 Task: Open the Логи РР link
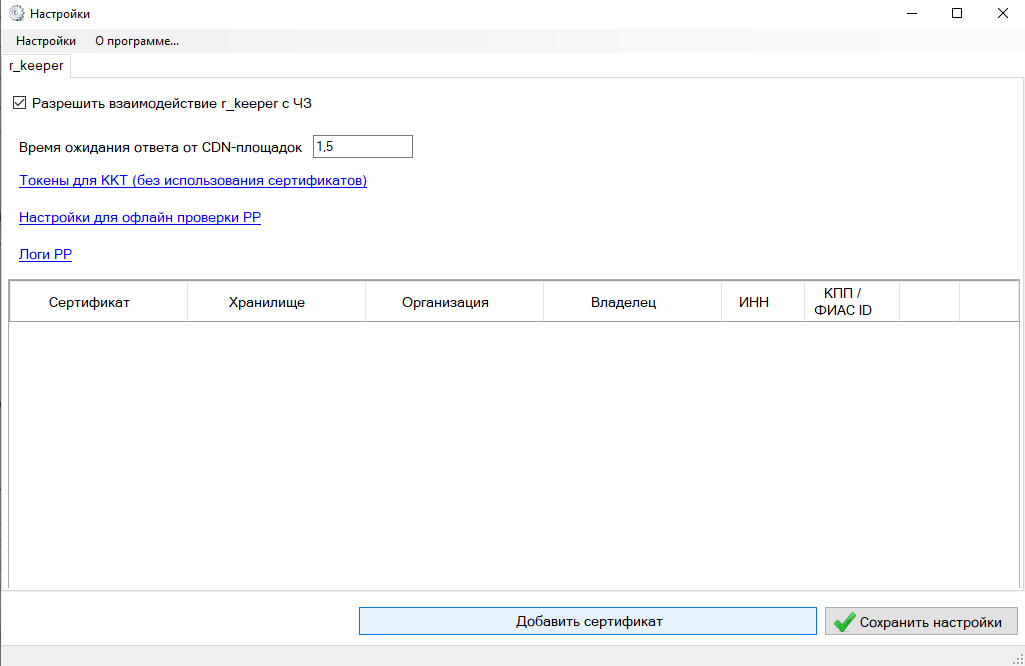pyautogui.click(x=45, y=254)
